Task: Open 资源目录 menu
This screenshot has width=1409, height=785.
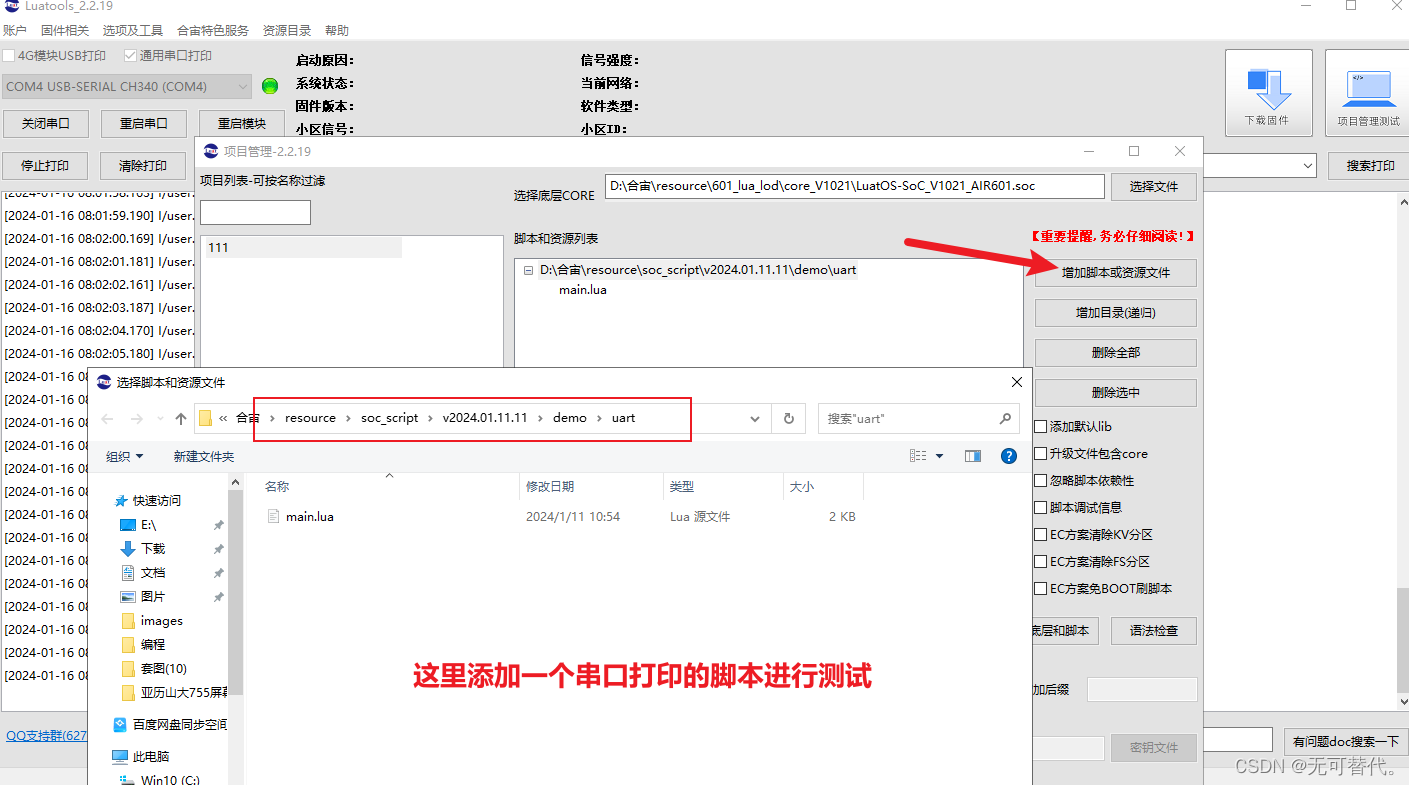Action: 287,31
